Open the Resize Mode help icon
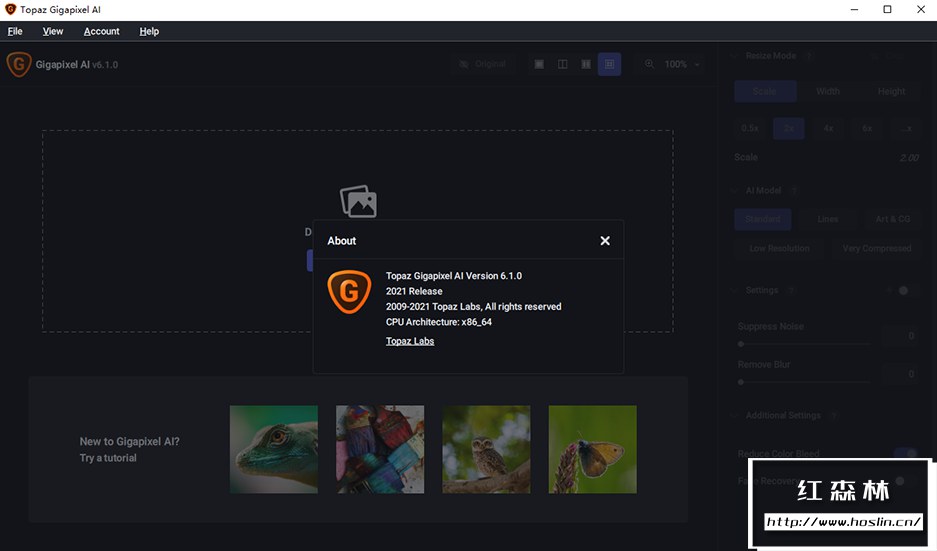937x551 pixels. click(809, 56)
